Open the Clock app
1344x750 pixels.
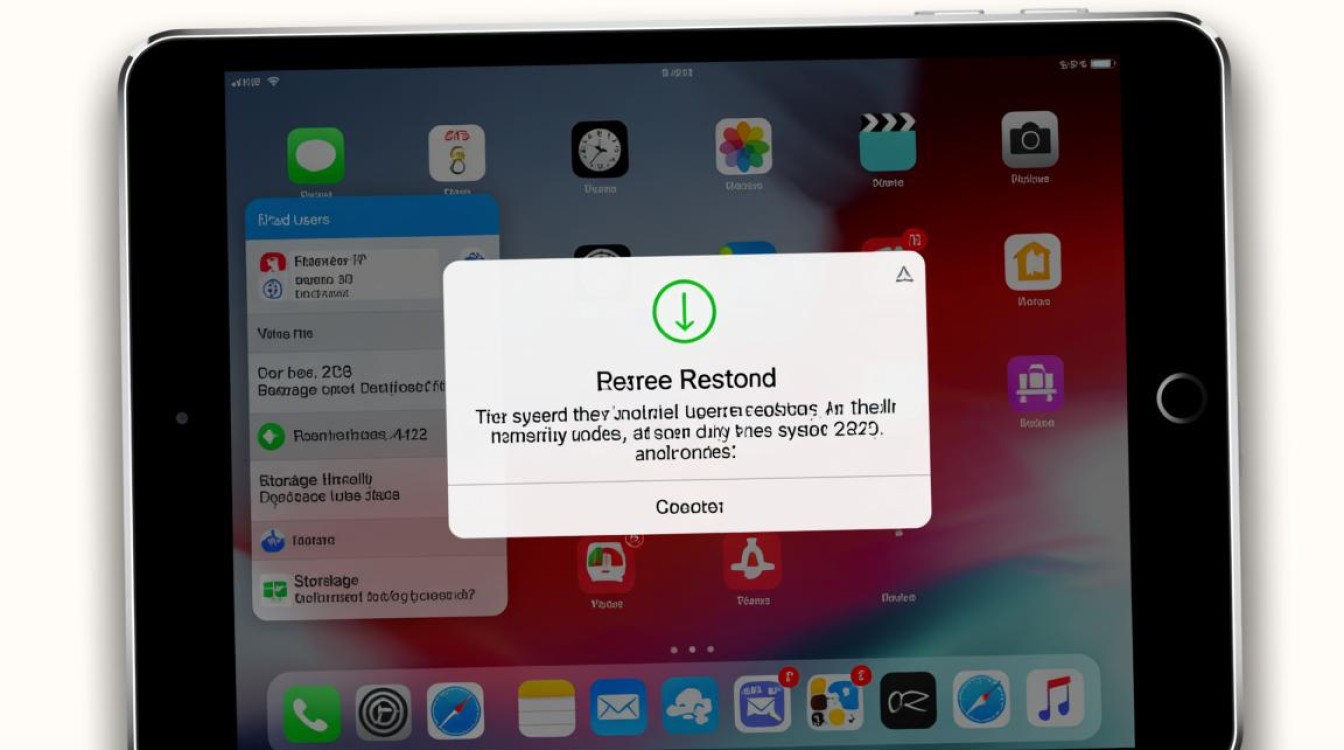[600, 147]
